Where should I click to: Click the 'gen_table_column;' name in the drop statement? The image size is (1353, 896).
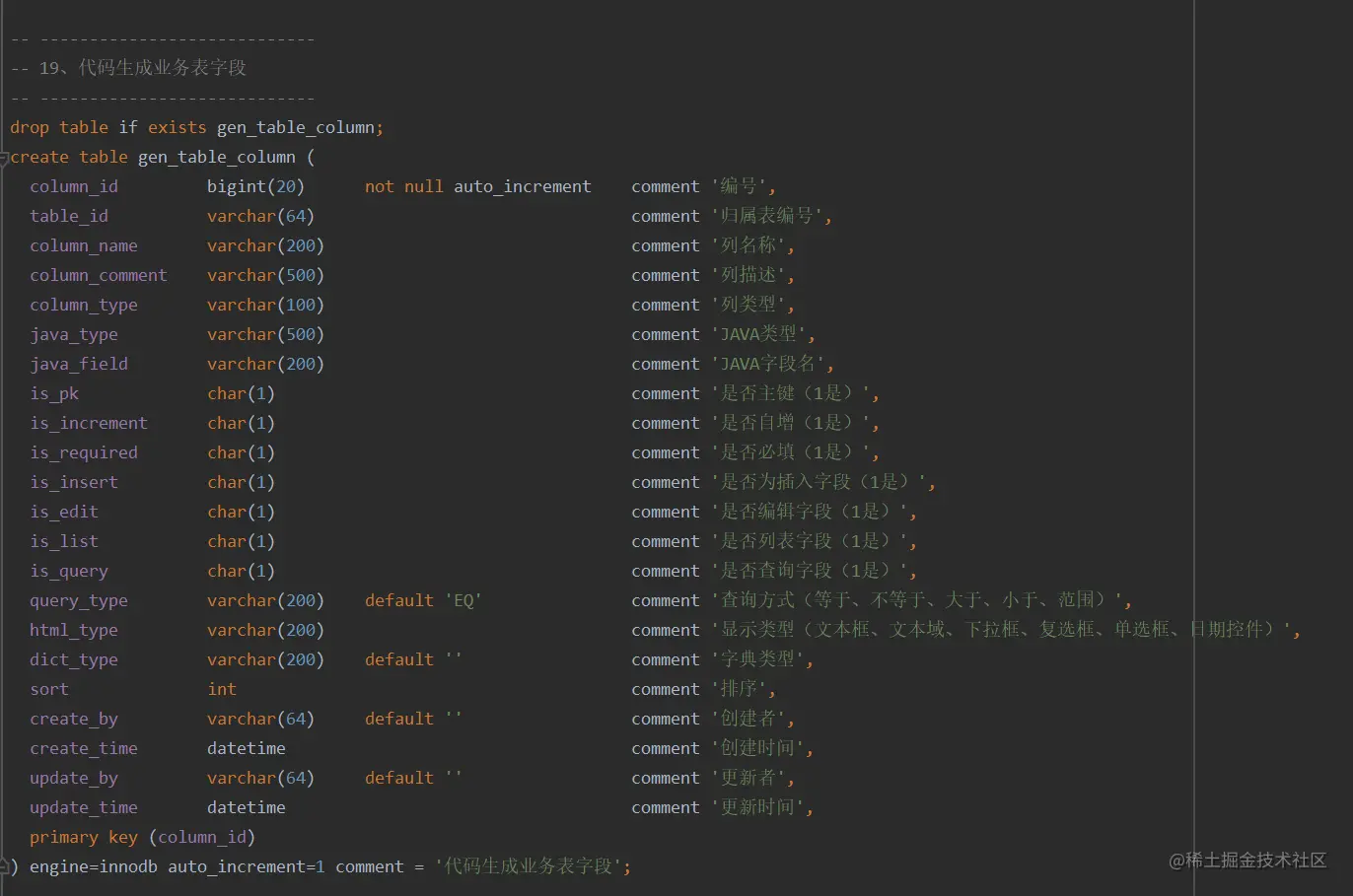[x=300, y=128]
